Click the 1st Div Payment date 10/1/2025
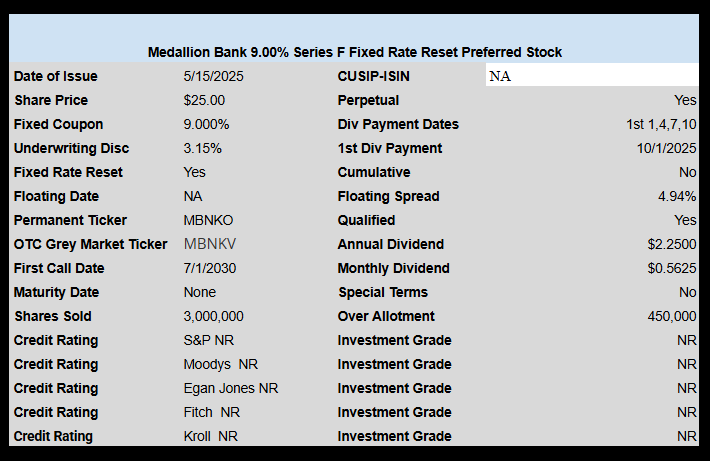Screen dimensions: 710x461 point(667,148)
